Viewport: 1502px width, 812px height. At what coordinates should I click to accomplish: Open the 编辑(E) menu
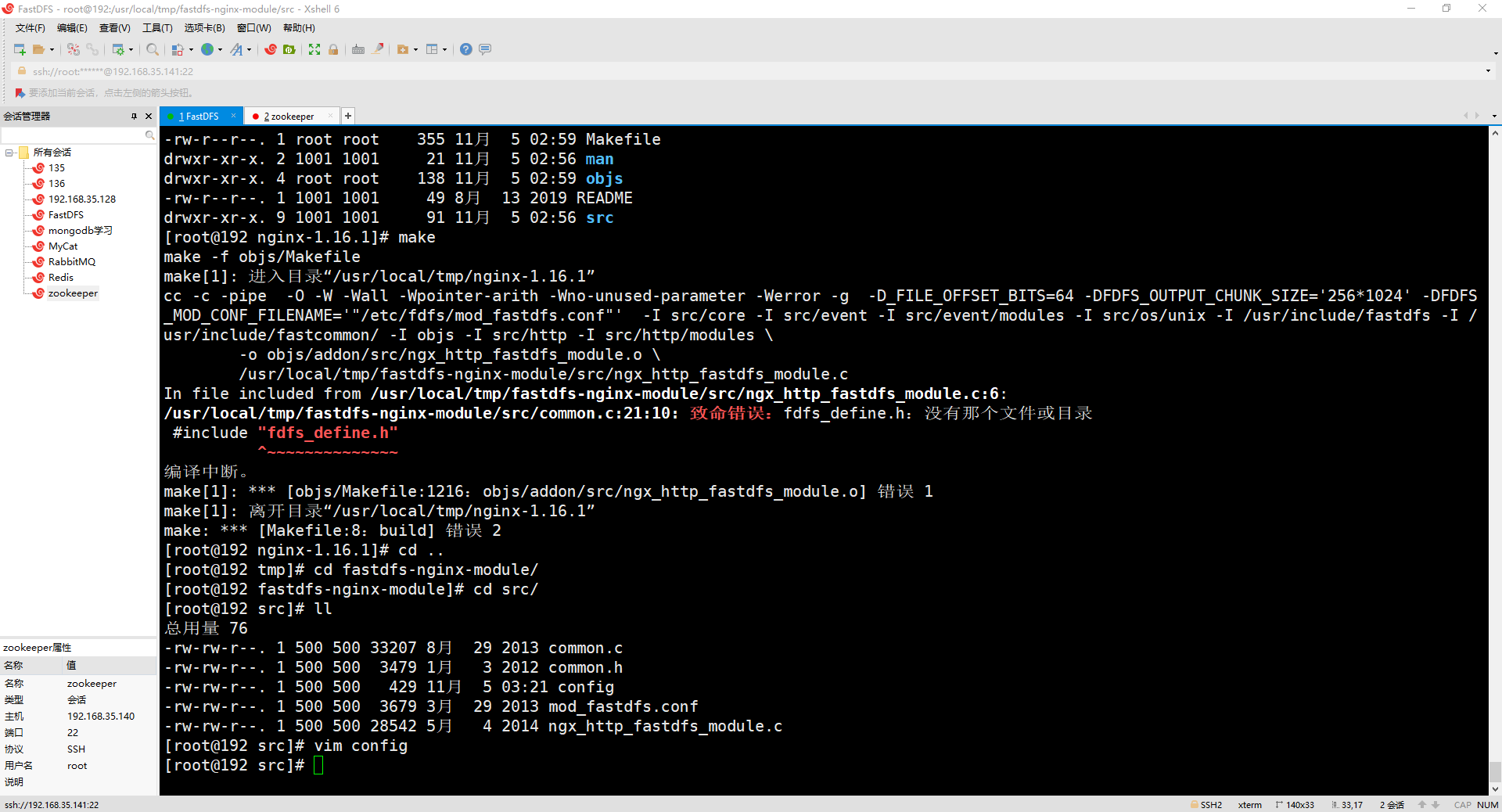coord(72,28)
